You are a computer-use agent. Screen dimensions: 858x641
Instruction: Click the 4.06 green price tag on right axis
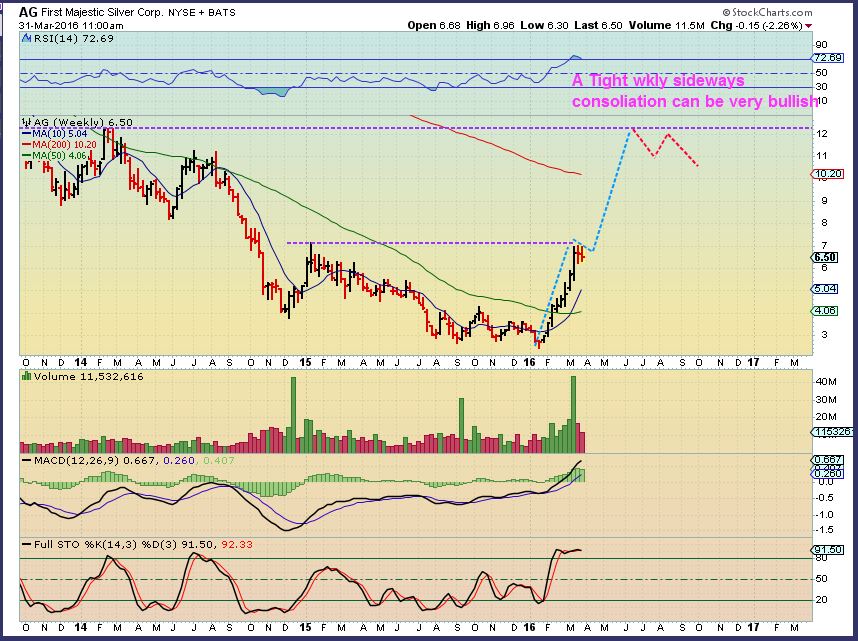click(x=825, y=310)
